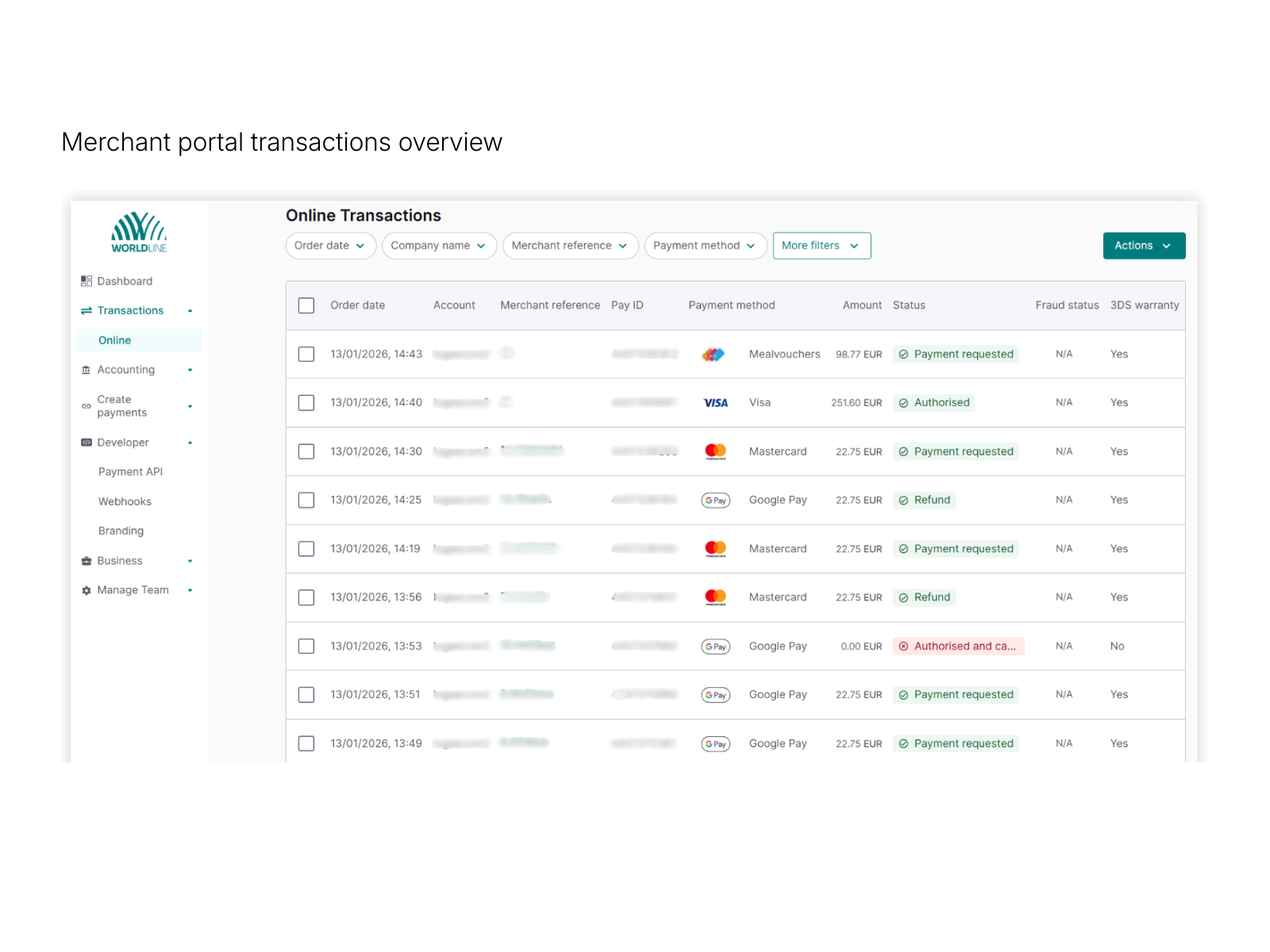Image resolution: width=1270 pixels, height=952 pixels.
Task: Click the Worldline logo
Action: (138, 232)
